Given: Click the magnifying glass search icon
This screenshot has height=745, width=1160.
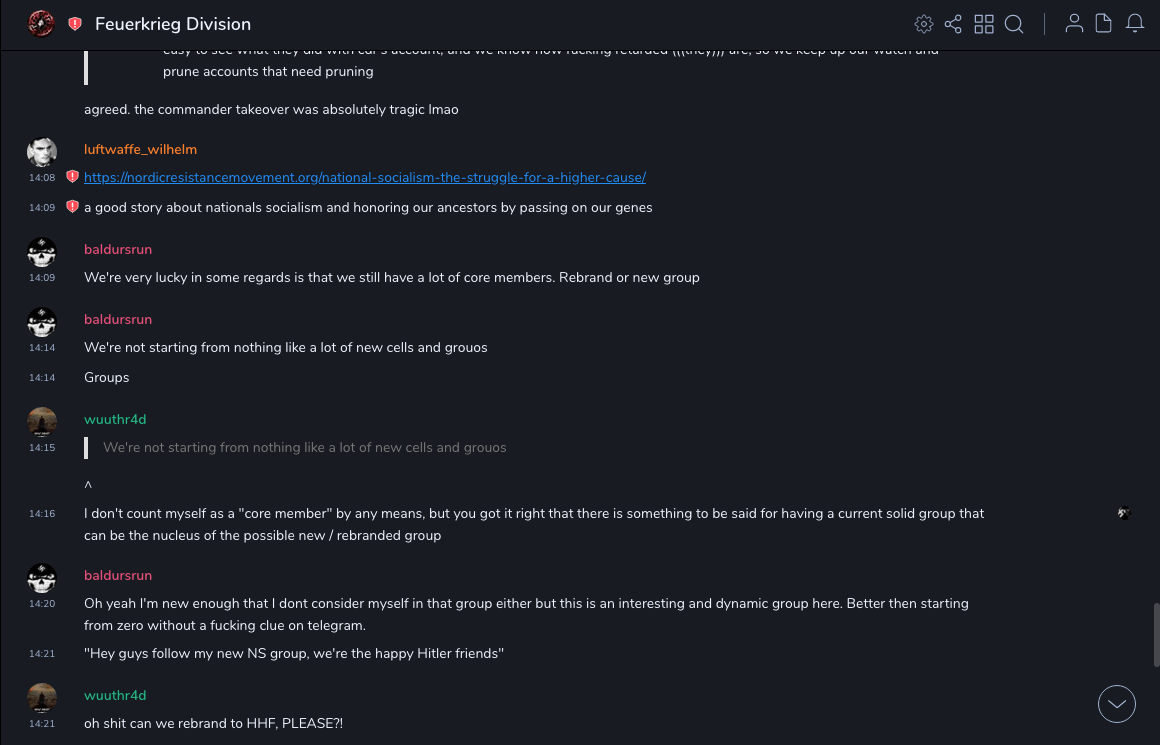Looking at the screenshot, I should [1014, 24].
